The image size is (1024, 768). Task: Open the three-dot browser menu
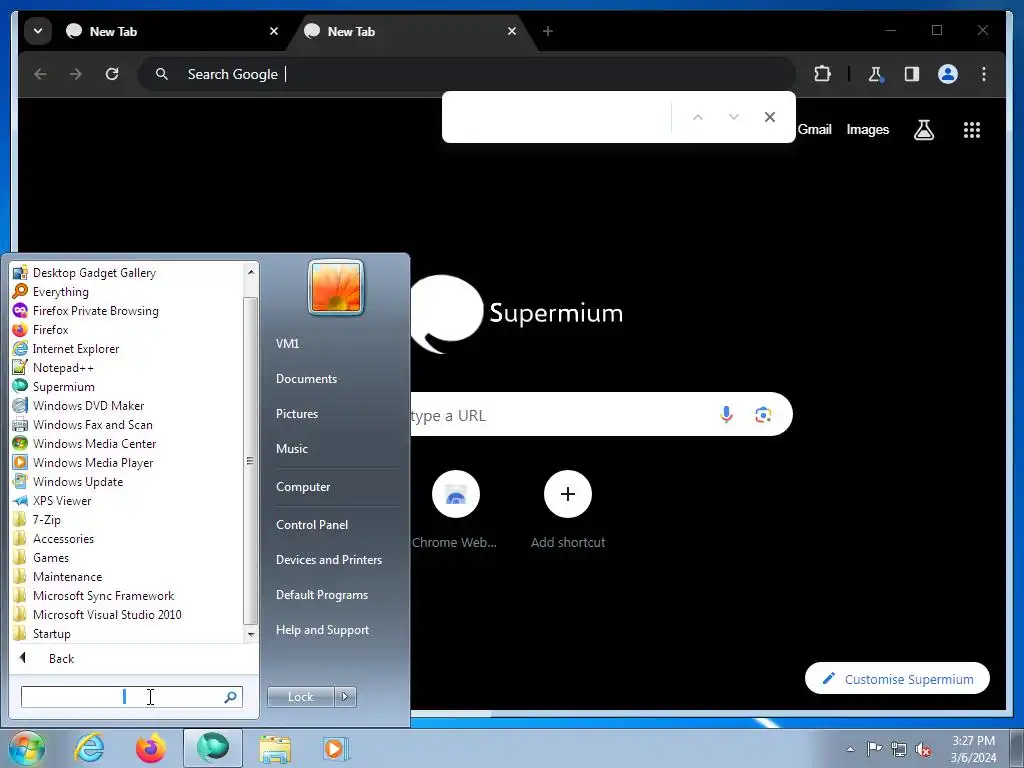(984, 74)
